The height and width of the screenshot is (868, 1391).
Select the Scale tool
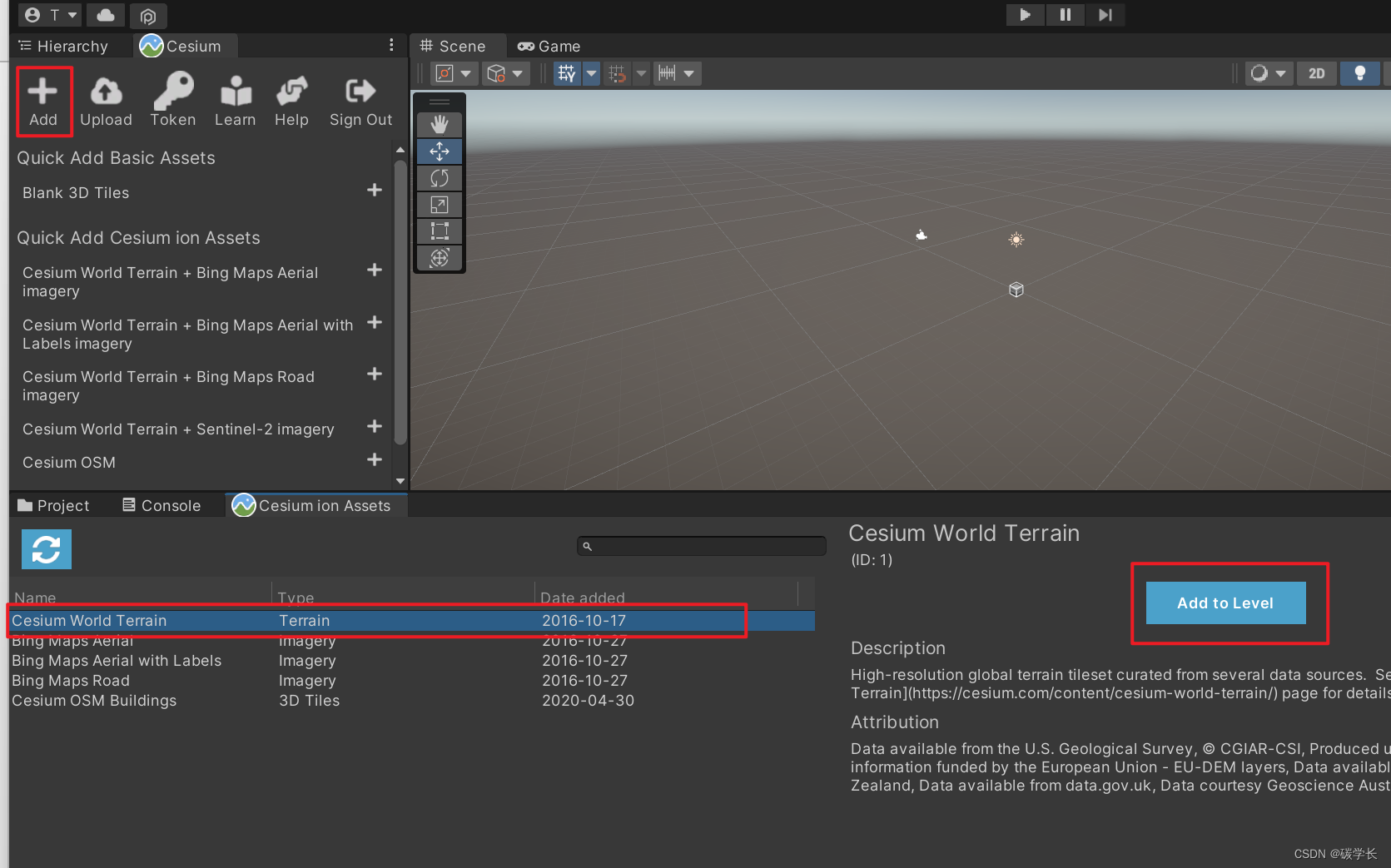coord(440,205)
